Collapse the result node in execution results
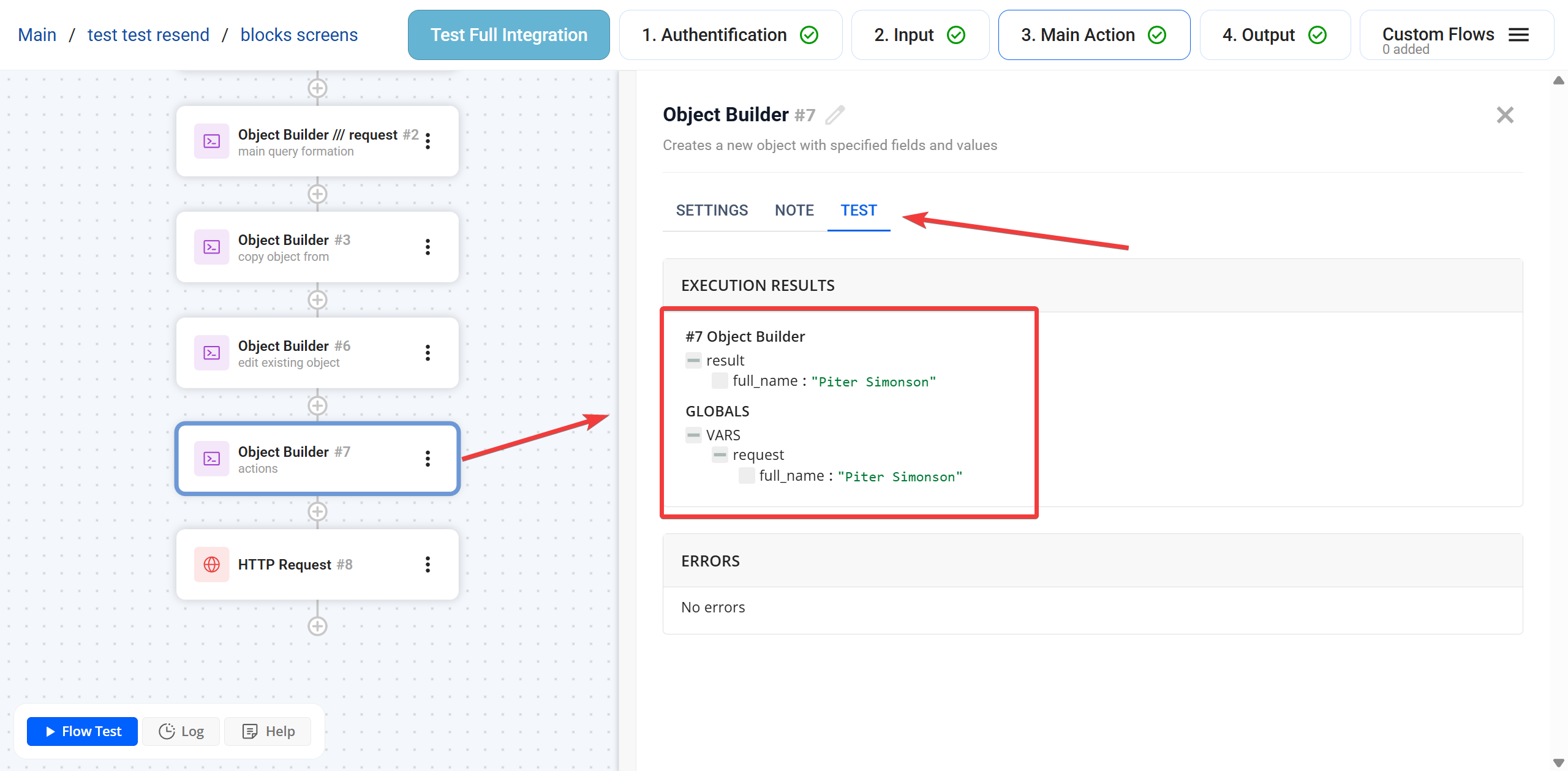Screen dimensions: 1568x771 pos(693,361)
